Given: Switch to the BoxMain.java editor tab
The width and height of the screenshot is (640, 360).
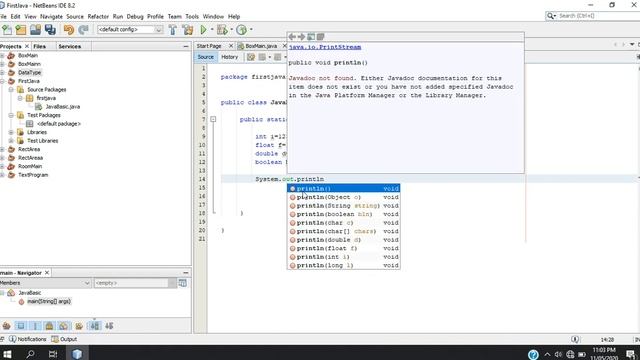Looking at the screenshot, I should [261, 46].
